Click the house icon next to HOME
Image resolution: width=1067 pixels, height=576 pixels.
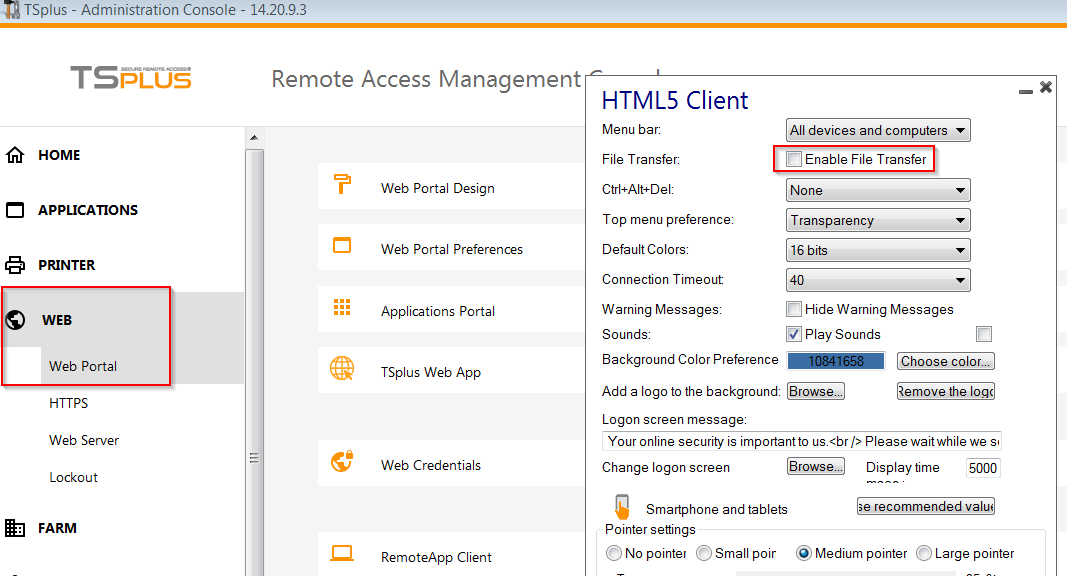[x=15, y=155]
